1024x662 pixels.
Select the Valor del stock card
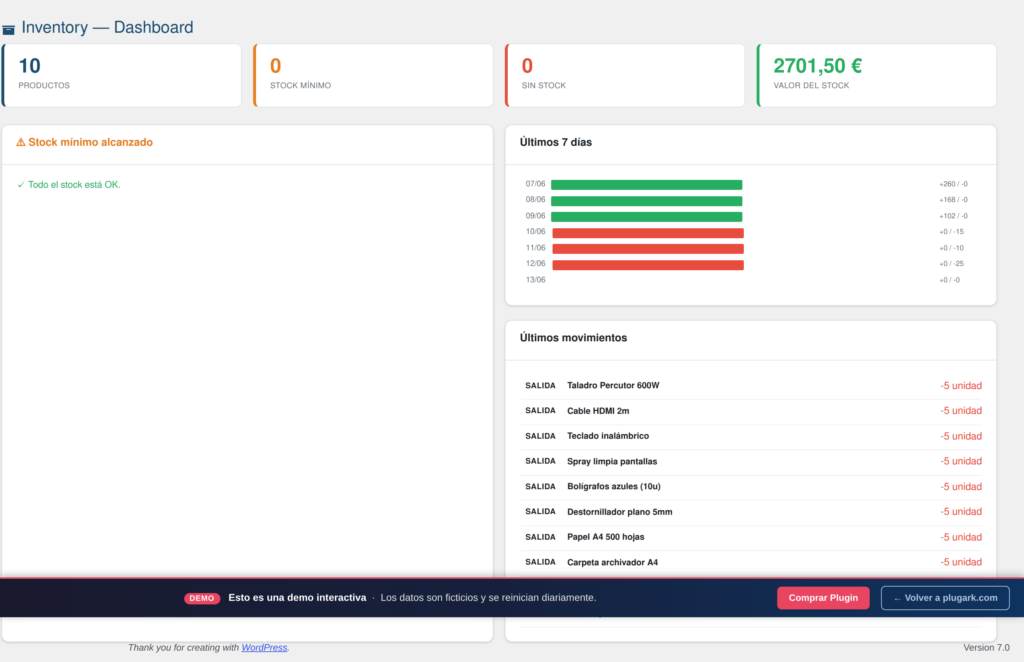click(876, 75)
